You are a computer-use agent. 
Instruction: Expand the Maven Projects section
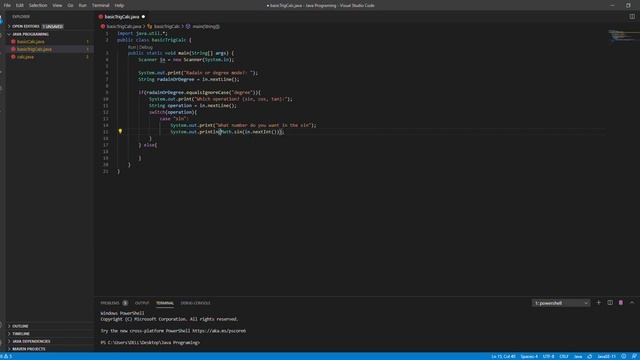coord(49,349)
